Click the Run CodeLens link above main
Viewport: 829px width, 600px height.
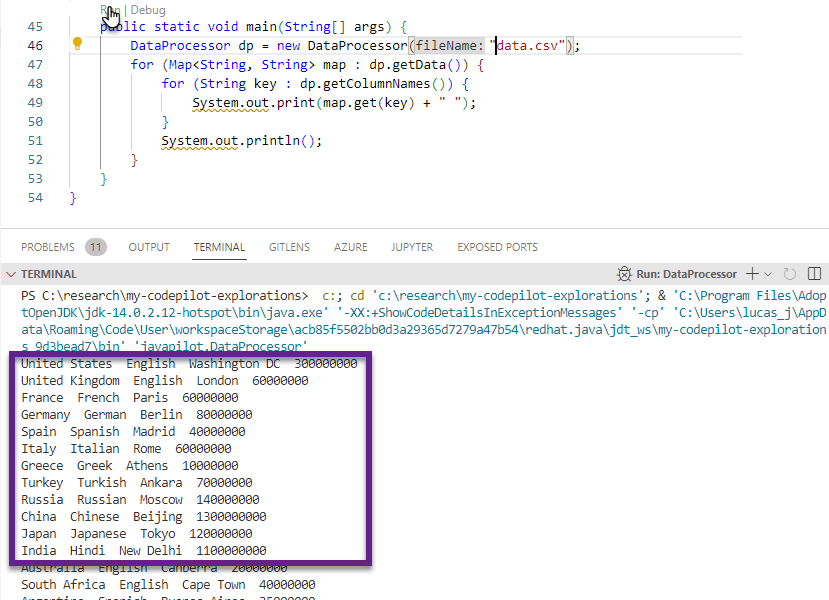tap(109, 10)
